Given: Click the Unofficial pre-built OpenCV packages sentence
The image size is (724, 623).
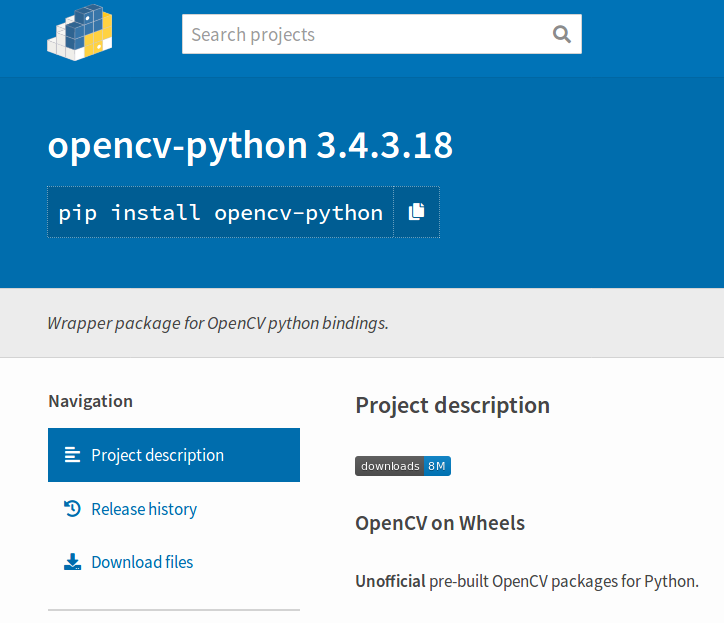Looking at the screenshot, I should point(527,581).
